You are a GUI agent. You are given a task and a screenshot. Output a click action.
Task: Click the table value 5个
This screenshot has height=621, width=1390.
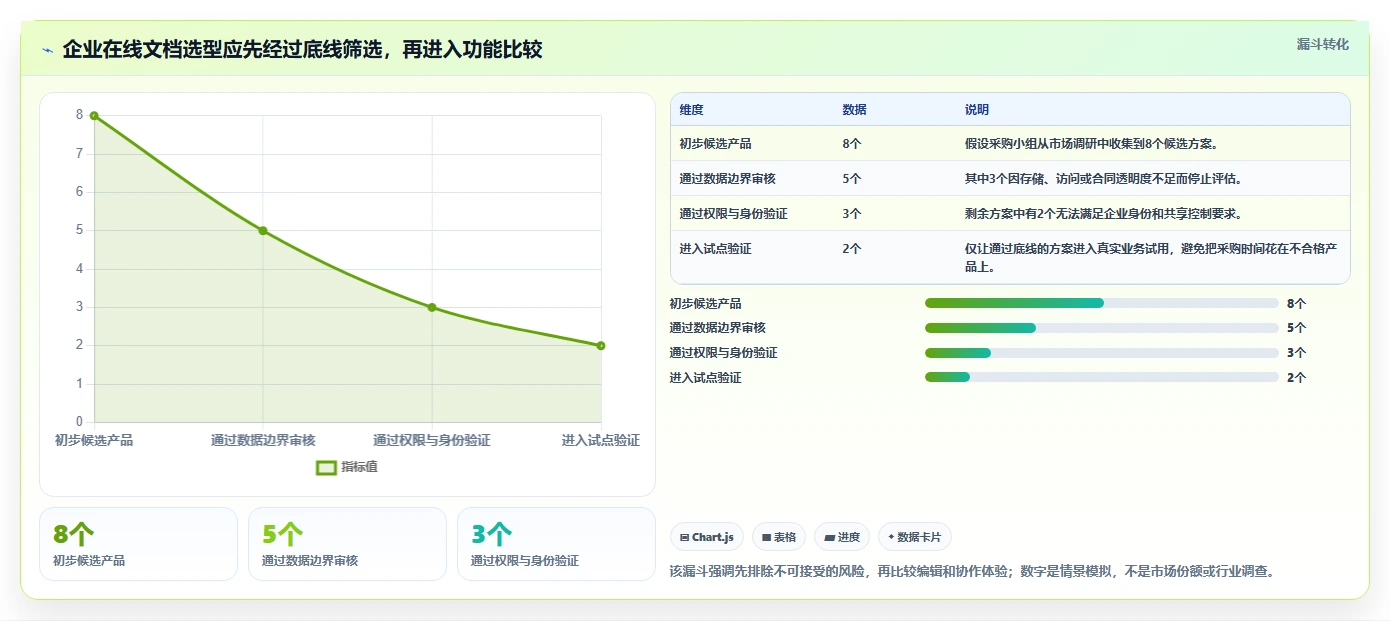(852, 179)
